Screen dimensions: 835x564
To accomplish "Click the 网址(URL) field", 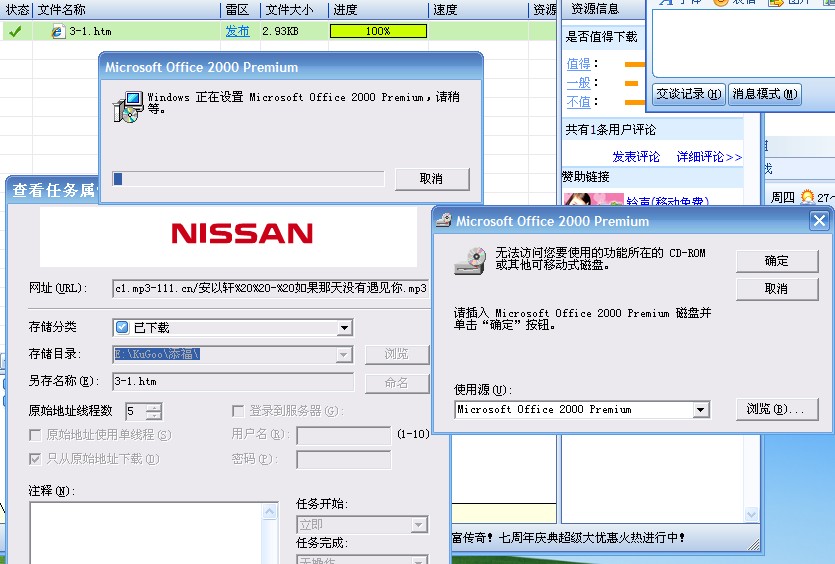I will (x=271, y=288).
